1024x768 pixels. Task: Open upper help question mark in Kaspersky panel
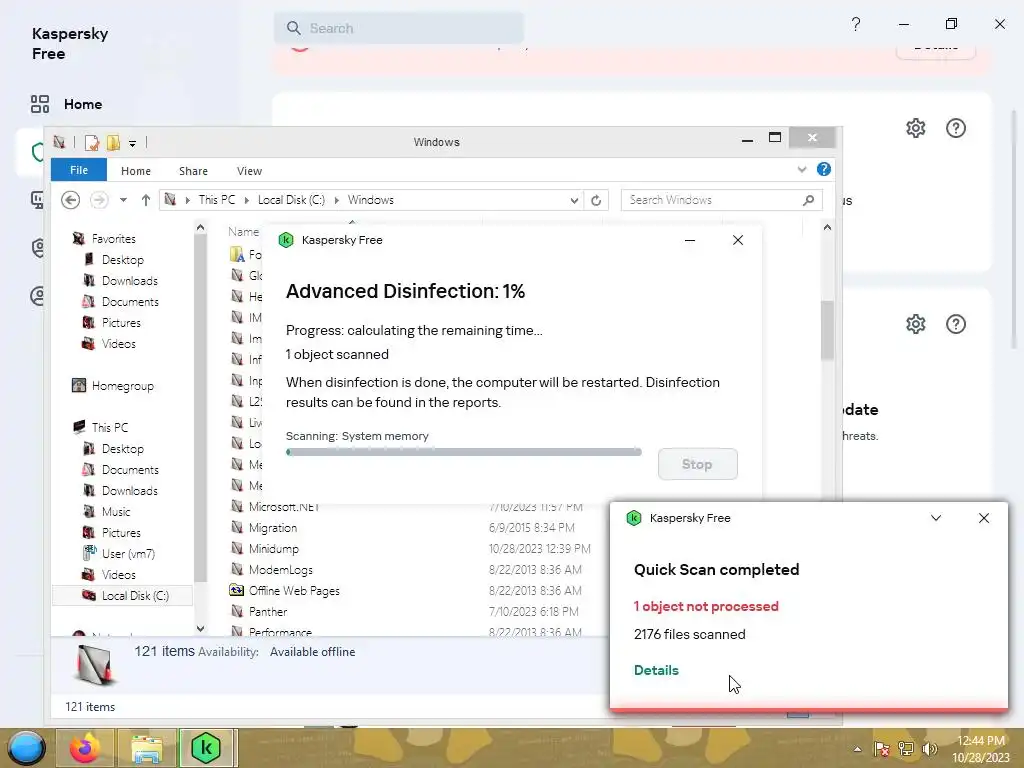[x=955, y=128]
